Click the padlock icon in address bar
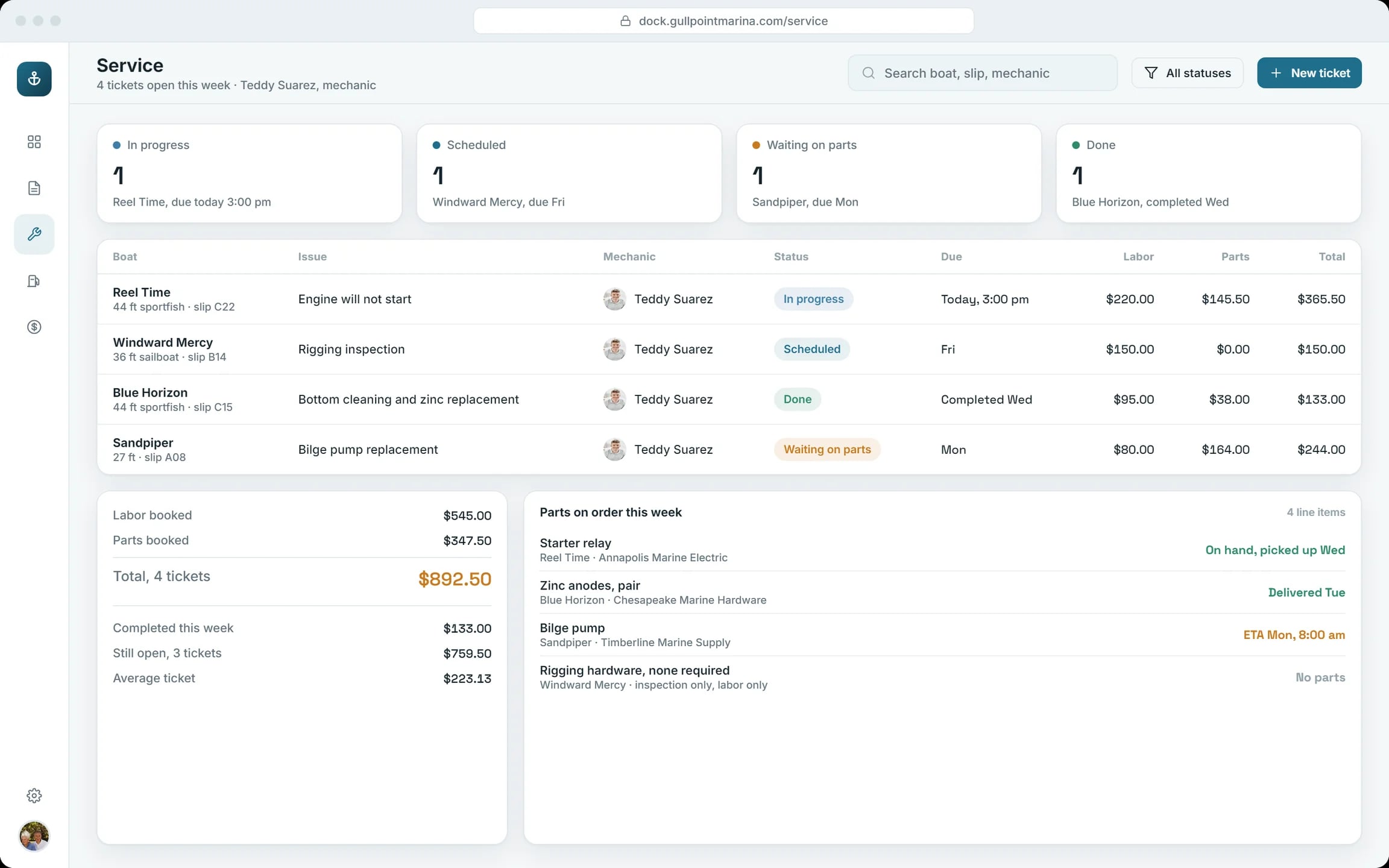Viewport: 1389px width, 868px height. (625, 21)
